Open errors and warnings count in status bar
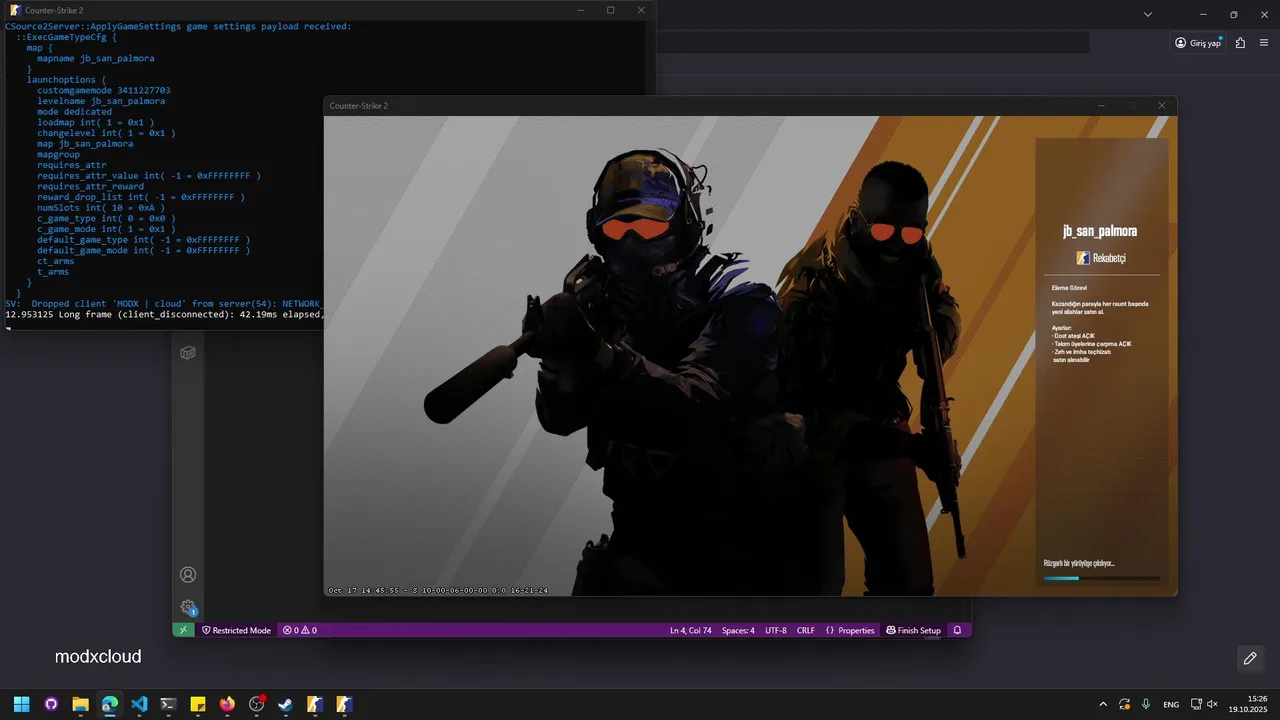The height and width of the screenshot is (720, 1280). point(299,630)
